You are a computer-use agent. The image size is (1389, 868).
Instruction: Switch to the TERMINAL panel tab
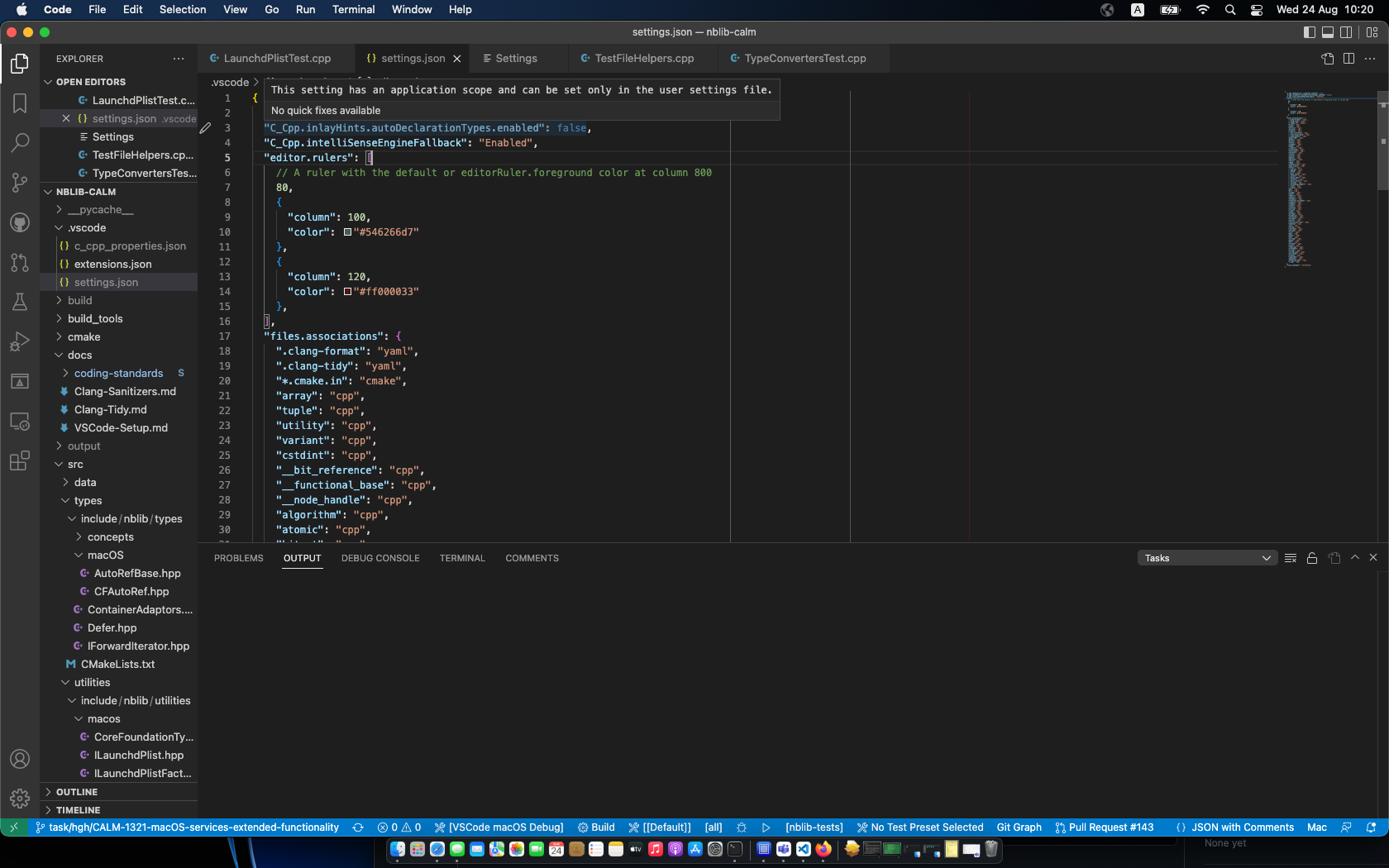pyautogui.click(x=462, y=558)
